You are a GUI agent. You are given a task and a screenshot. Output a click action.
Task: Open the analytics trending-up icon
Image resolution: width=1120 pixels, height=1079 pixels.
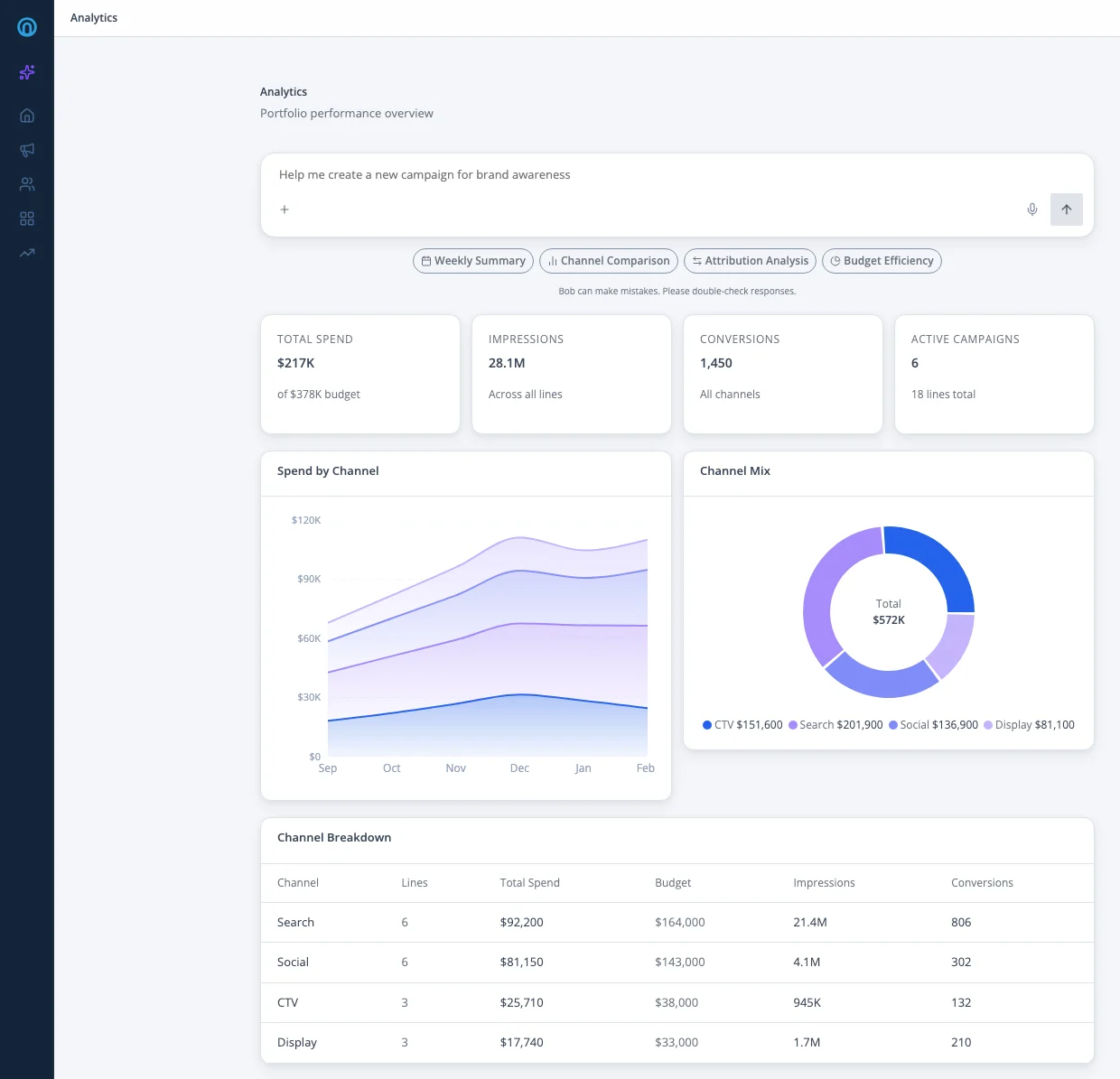[27, 253]
